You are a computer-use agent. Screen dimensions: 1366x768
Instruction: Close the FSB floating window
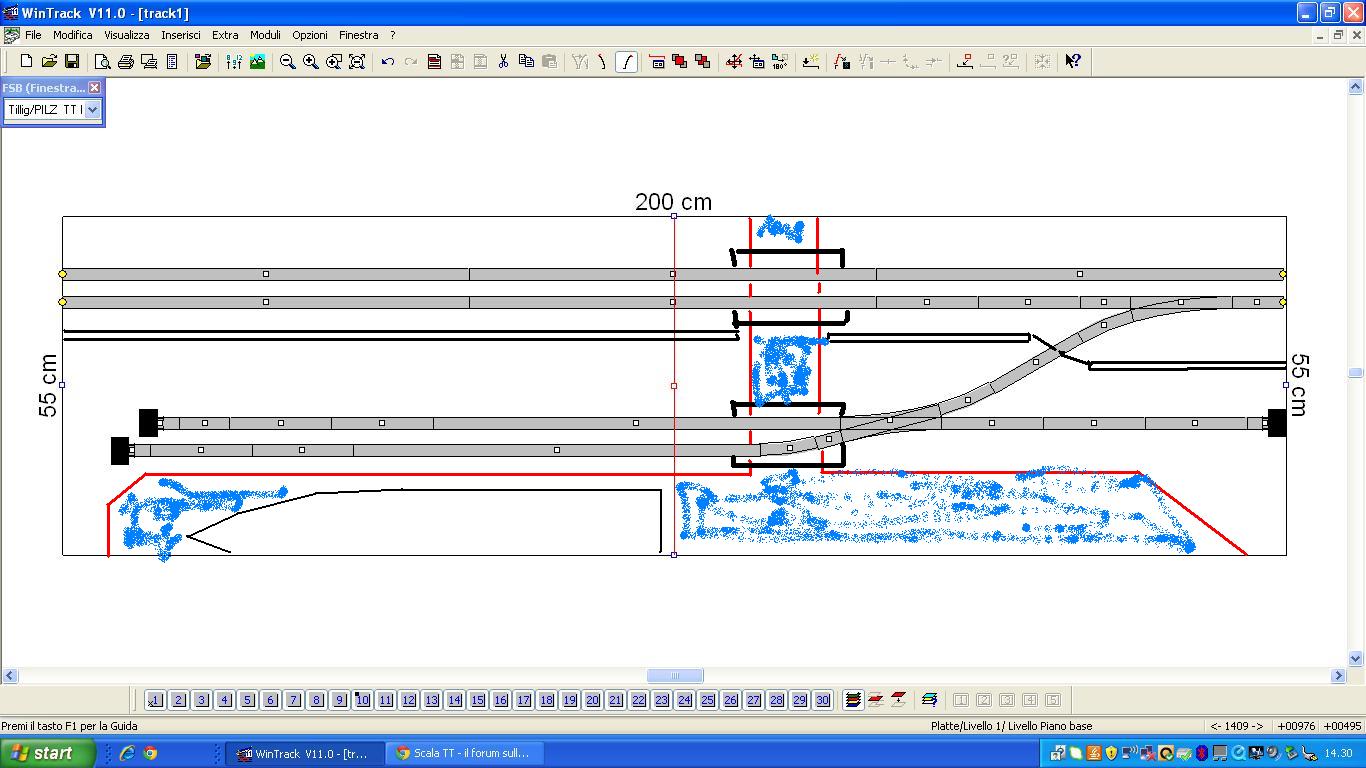click(94, 88)
